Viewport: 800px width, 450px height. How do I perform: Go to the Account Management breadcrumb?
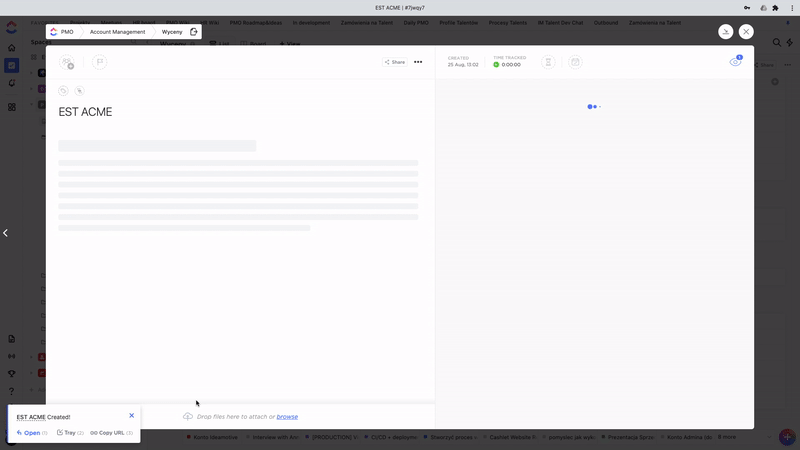(x=117, y=32)
